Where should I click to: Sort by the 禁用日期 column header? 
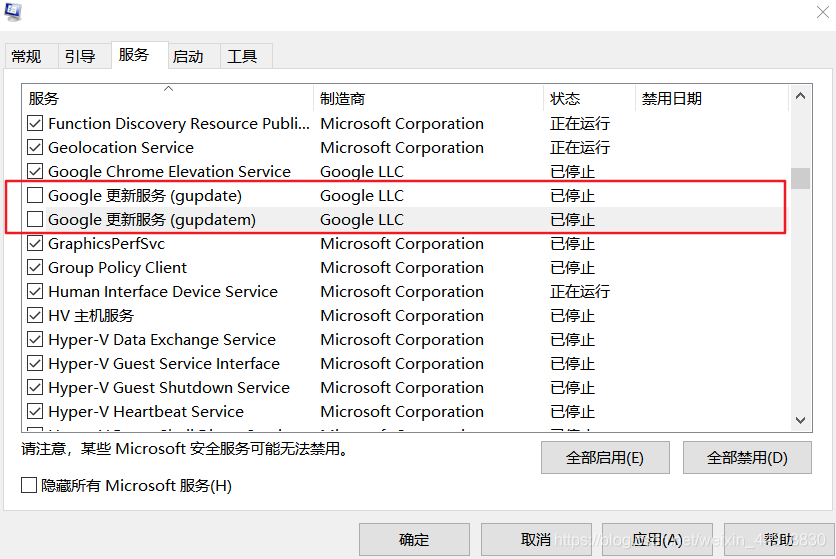click(x=712, y=98)
